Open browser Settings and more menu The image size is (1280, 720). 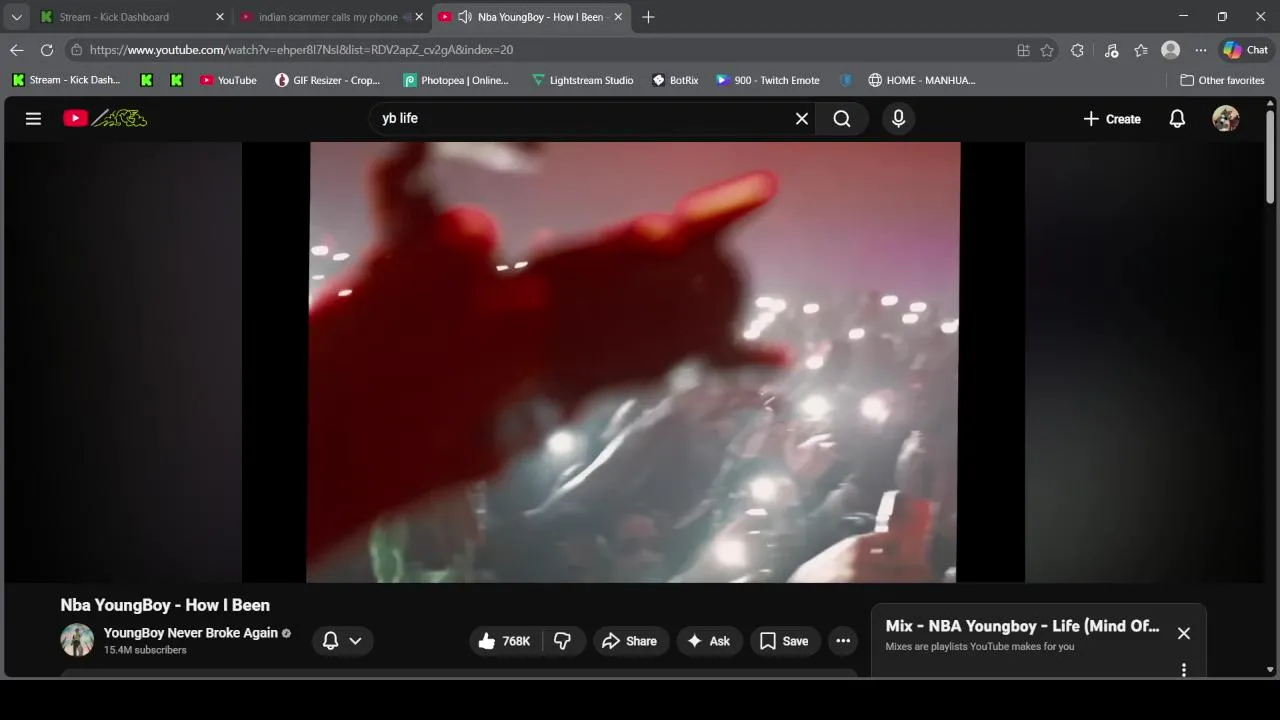[x=1201, y=50]
